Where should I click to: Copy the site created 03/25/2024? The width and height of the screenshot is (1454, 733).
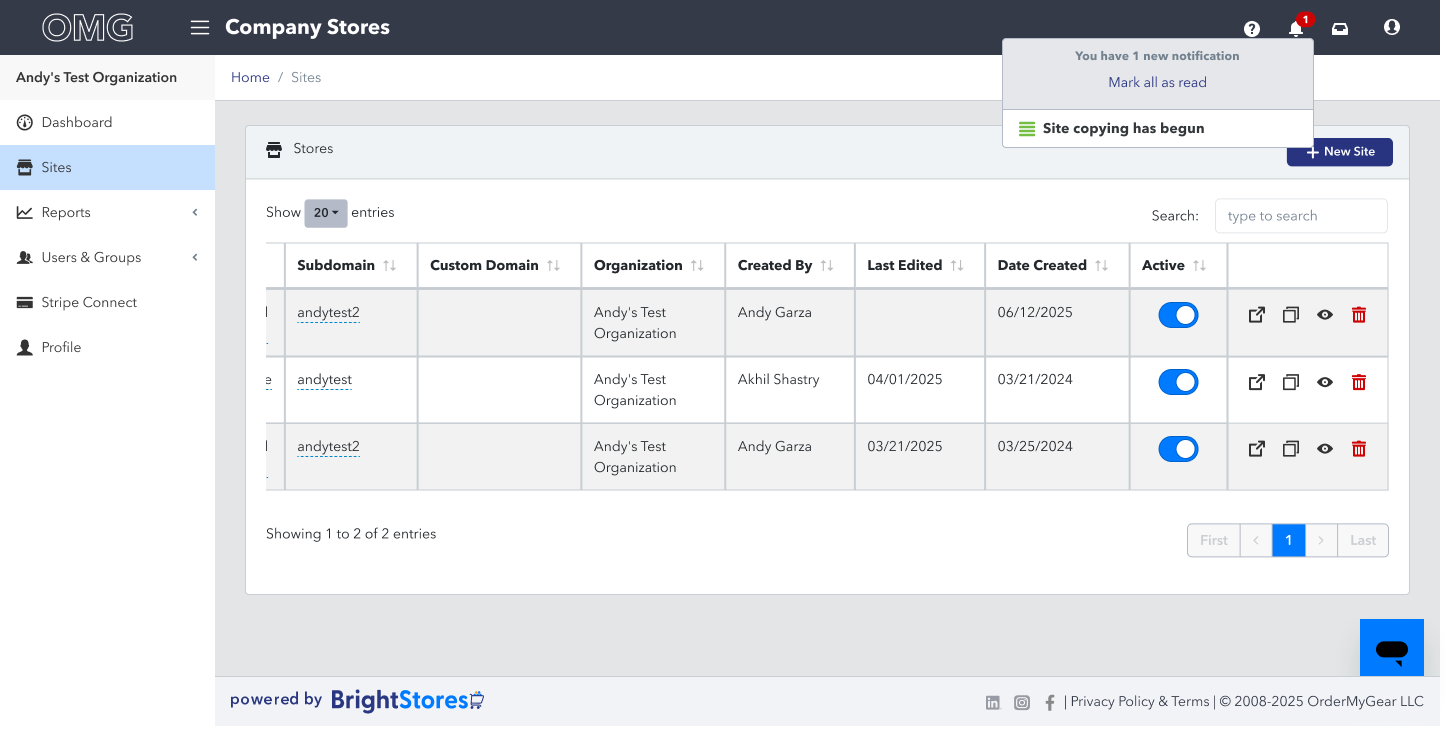[1291, 449]
